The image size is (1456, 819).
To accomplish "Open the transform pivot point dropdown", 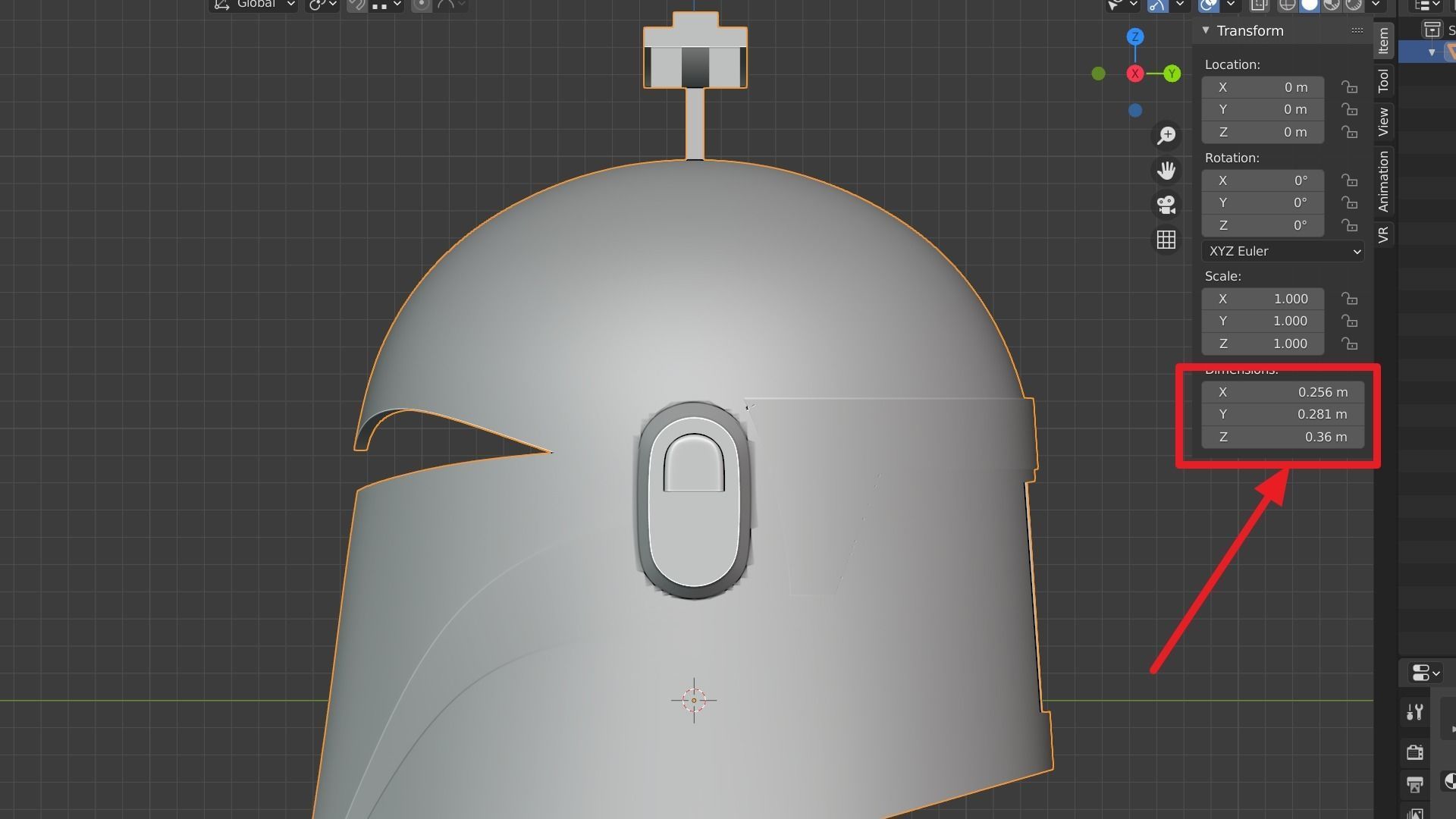I will point(322,5).
